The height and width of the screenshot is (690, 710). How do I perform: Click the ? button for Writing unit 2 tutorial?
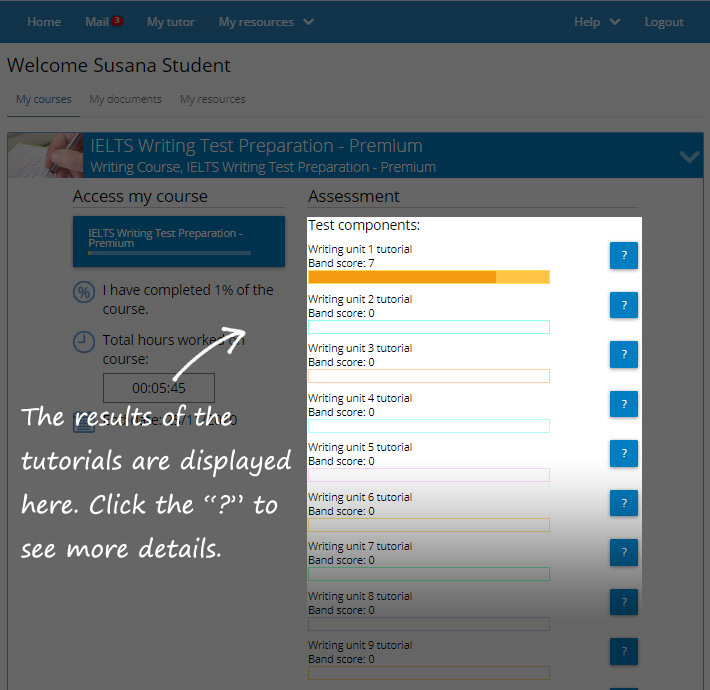[x=624, y=305]
